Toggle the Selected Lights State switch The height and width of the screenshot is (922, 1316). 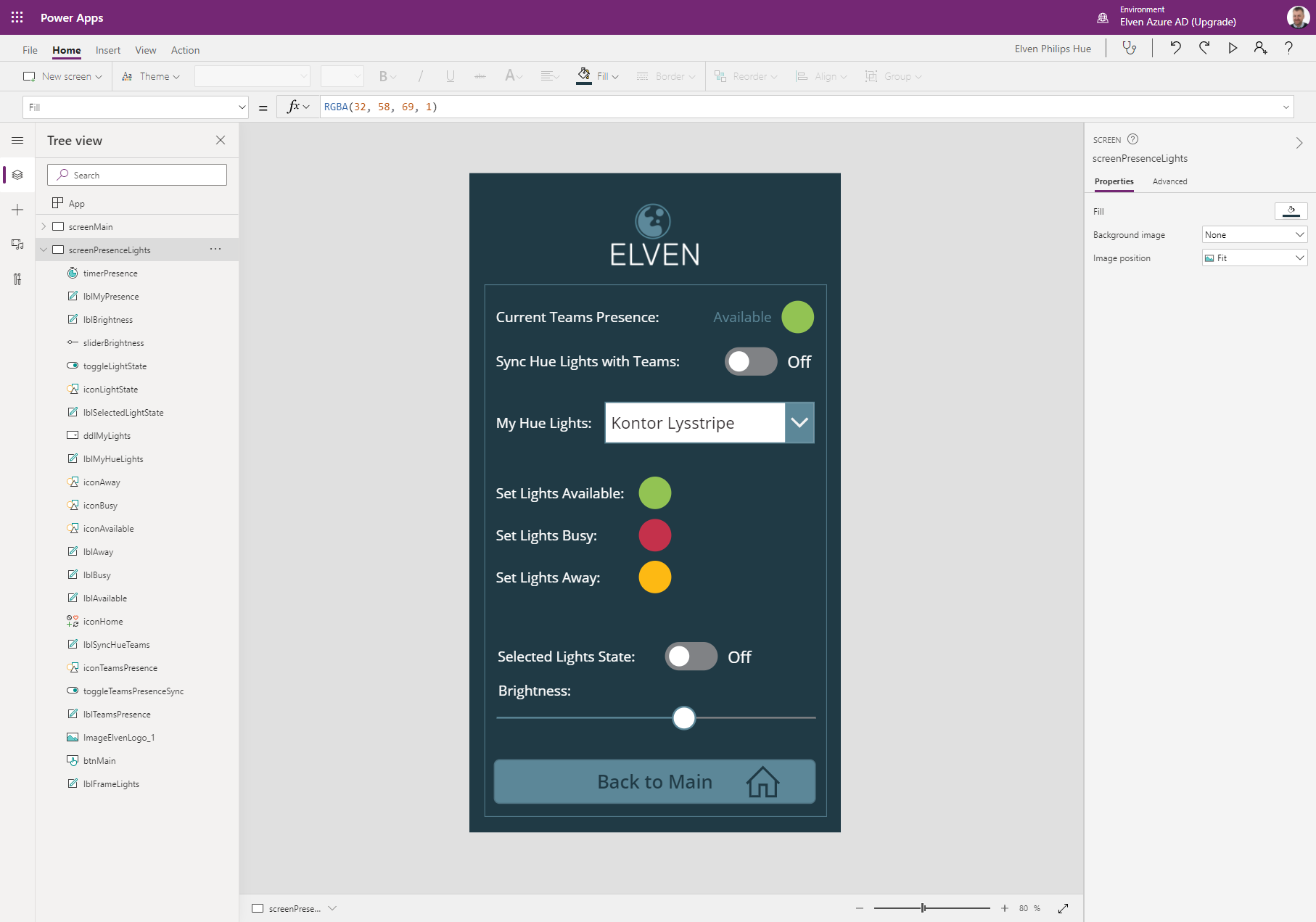[x=691, y=656]
